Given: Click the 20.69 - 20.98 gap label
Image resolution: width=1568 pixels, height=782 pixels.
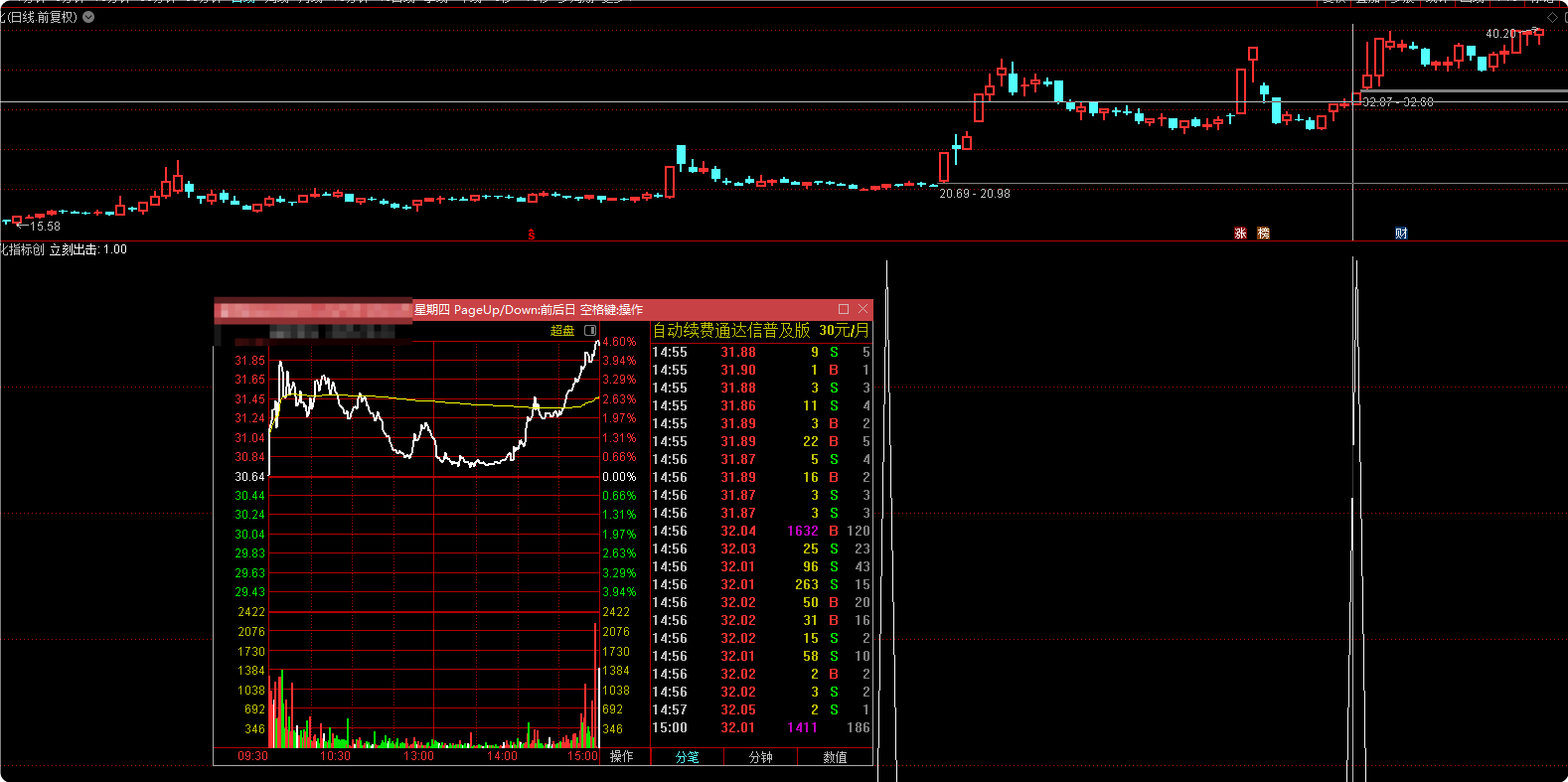Looking at the screenshot, I should pyautogui.click(x=975, y=194).
